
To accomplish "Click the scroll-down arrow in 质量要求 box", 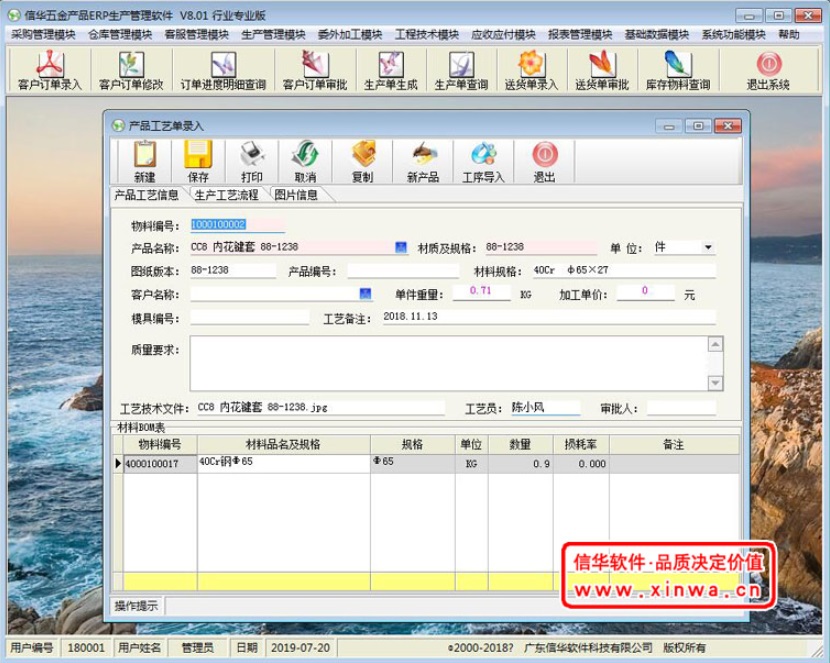I will click(716, 384).
